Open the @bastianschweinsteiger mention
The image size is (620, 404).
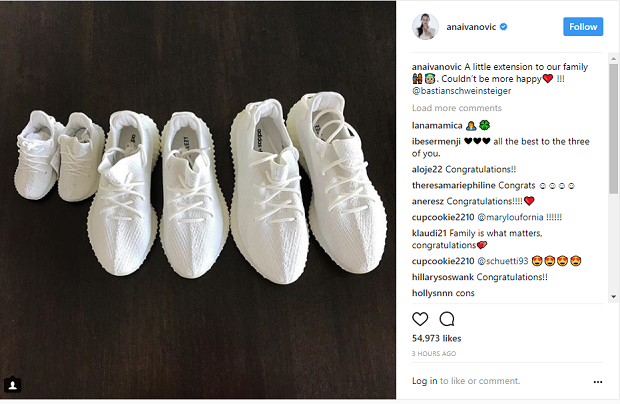pos(461,91)
